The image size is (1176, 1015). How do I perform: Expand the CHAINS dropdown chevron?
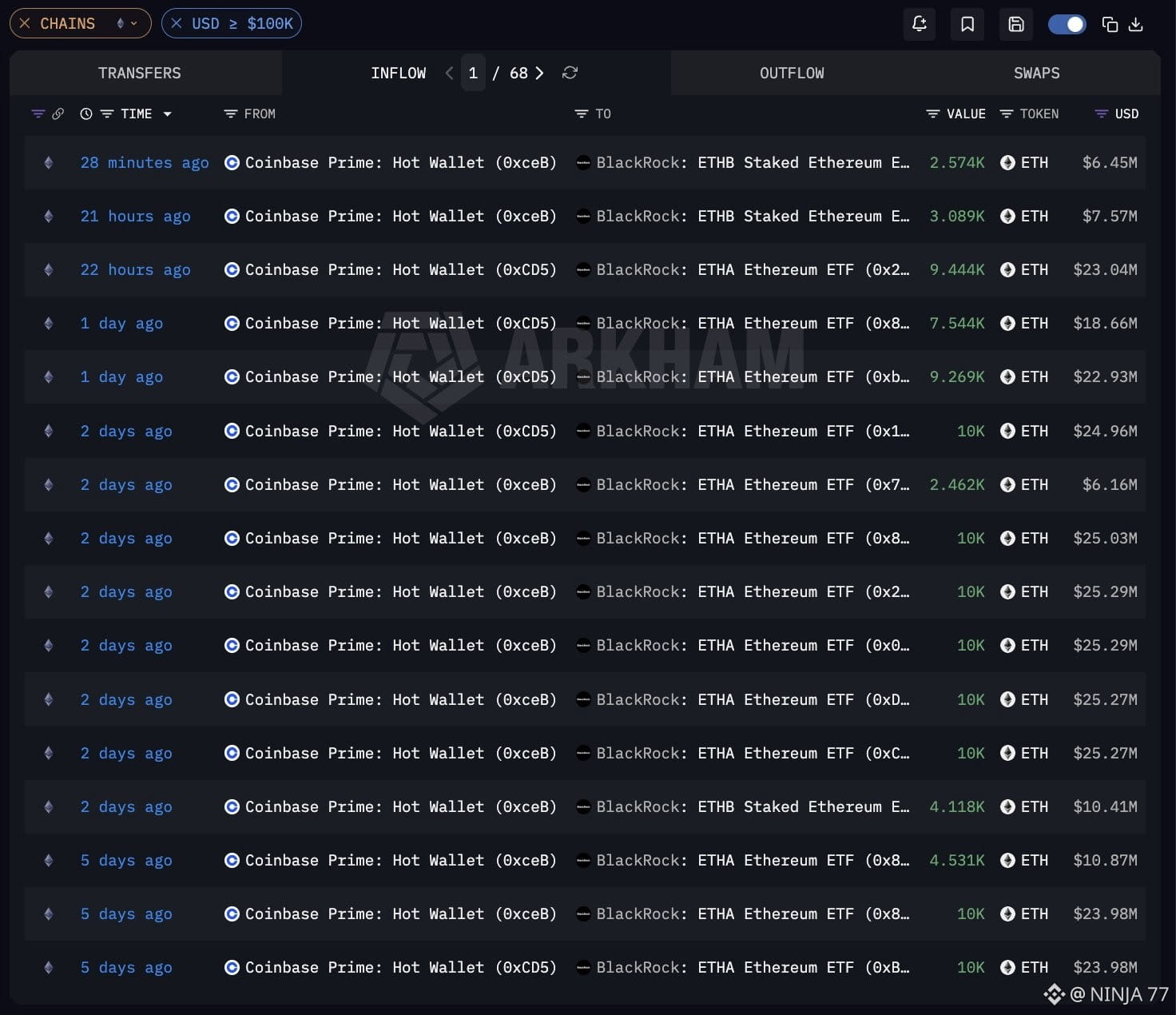tap(133, 23)
